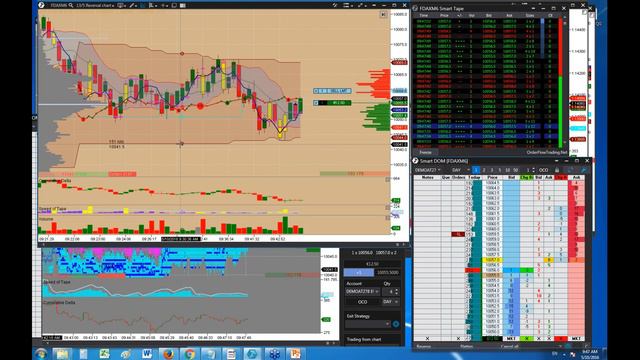
Task: Click the Flatten button in Smart DOM footer
Action: [x=467, y=347]
